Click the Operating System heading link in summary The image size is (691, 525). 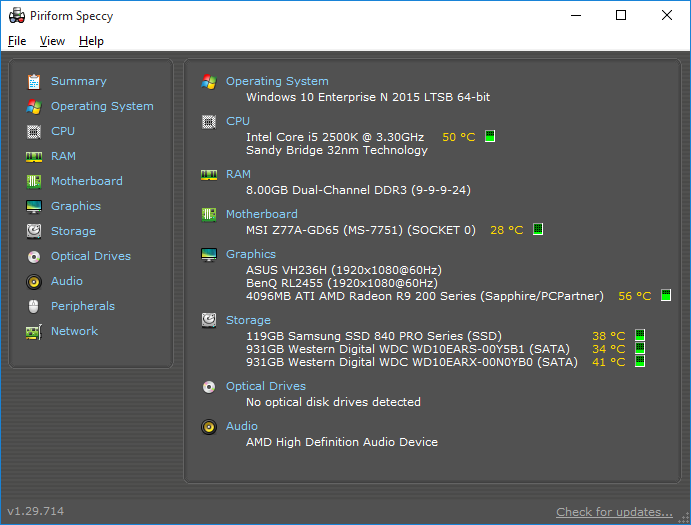pos(277,81)
